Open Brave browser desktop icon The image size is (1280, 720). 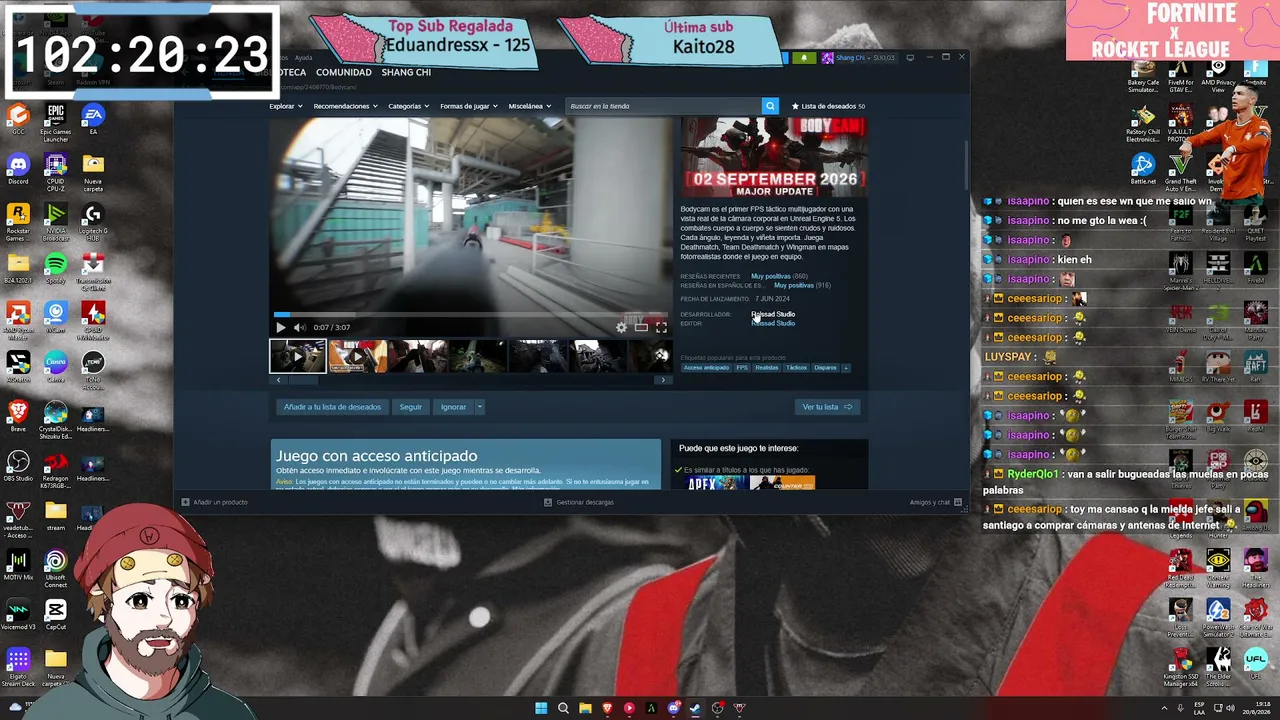click(x=18, y=415)
